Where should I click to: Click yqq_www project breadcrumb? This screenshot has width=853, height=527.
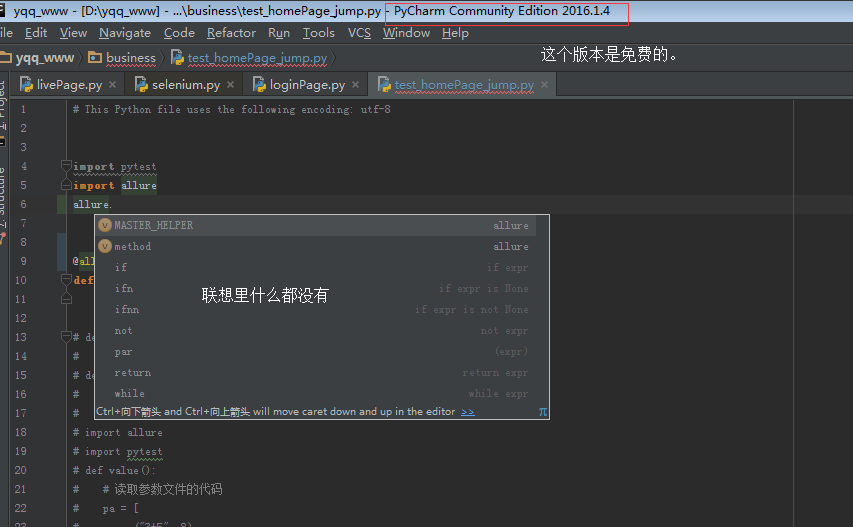point(45,58)
